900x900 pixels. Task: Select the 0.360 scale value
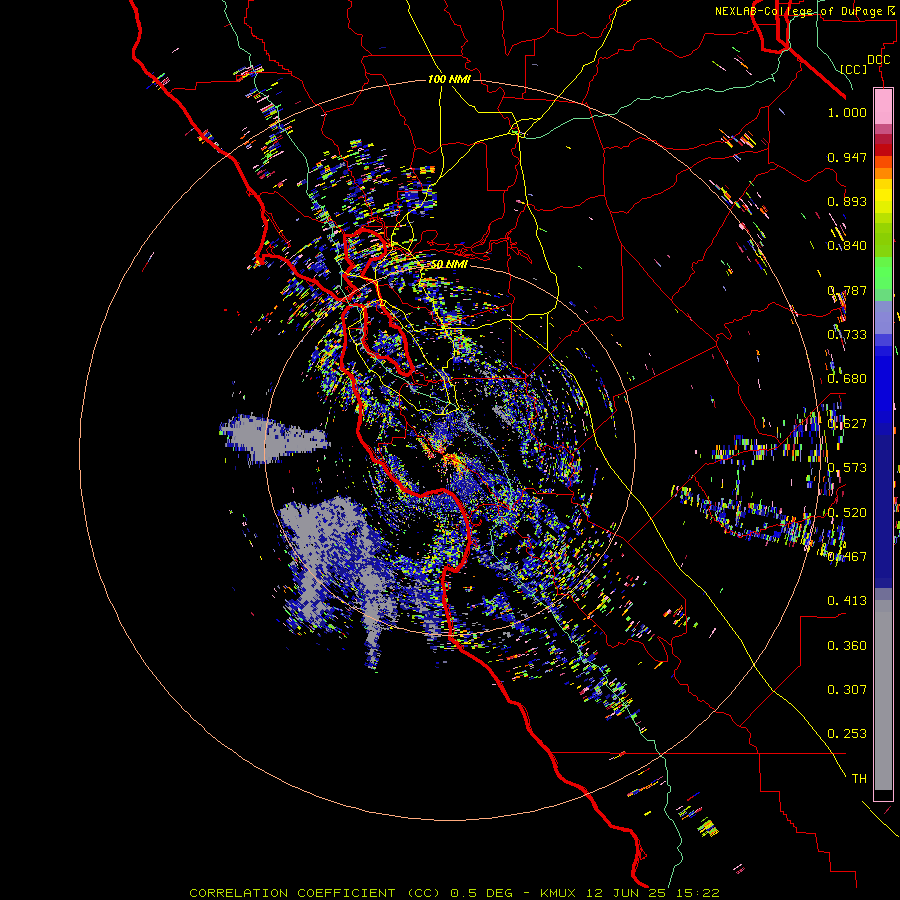click(x=847, y=646)
